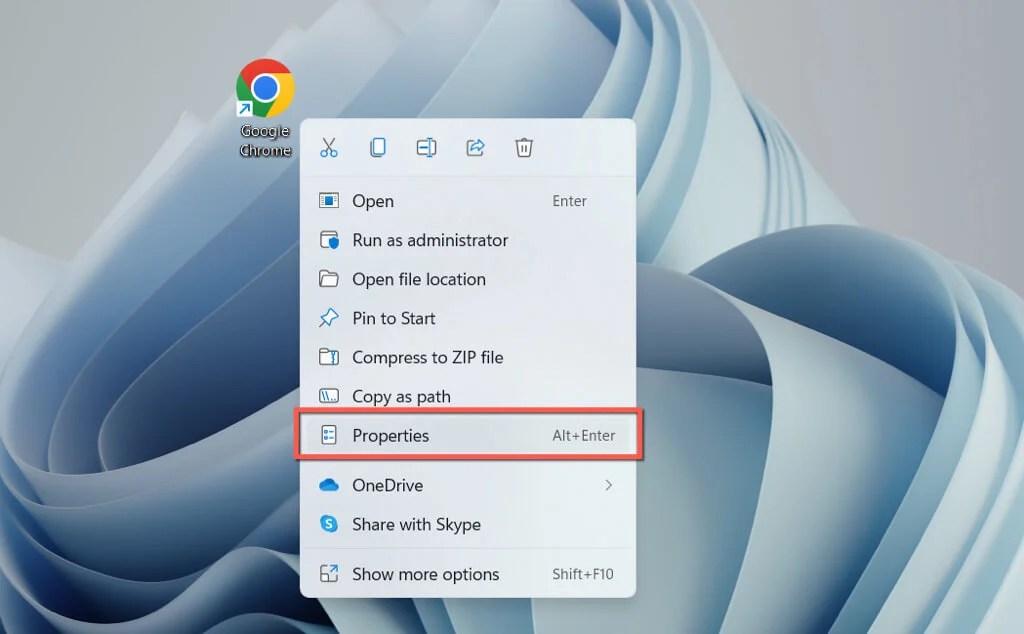Click the Copy icon in context menu
The image size is (1024, 634).
point(377,148)
